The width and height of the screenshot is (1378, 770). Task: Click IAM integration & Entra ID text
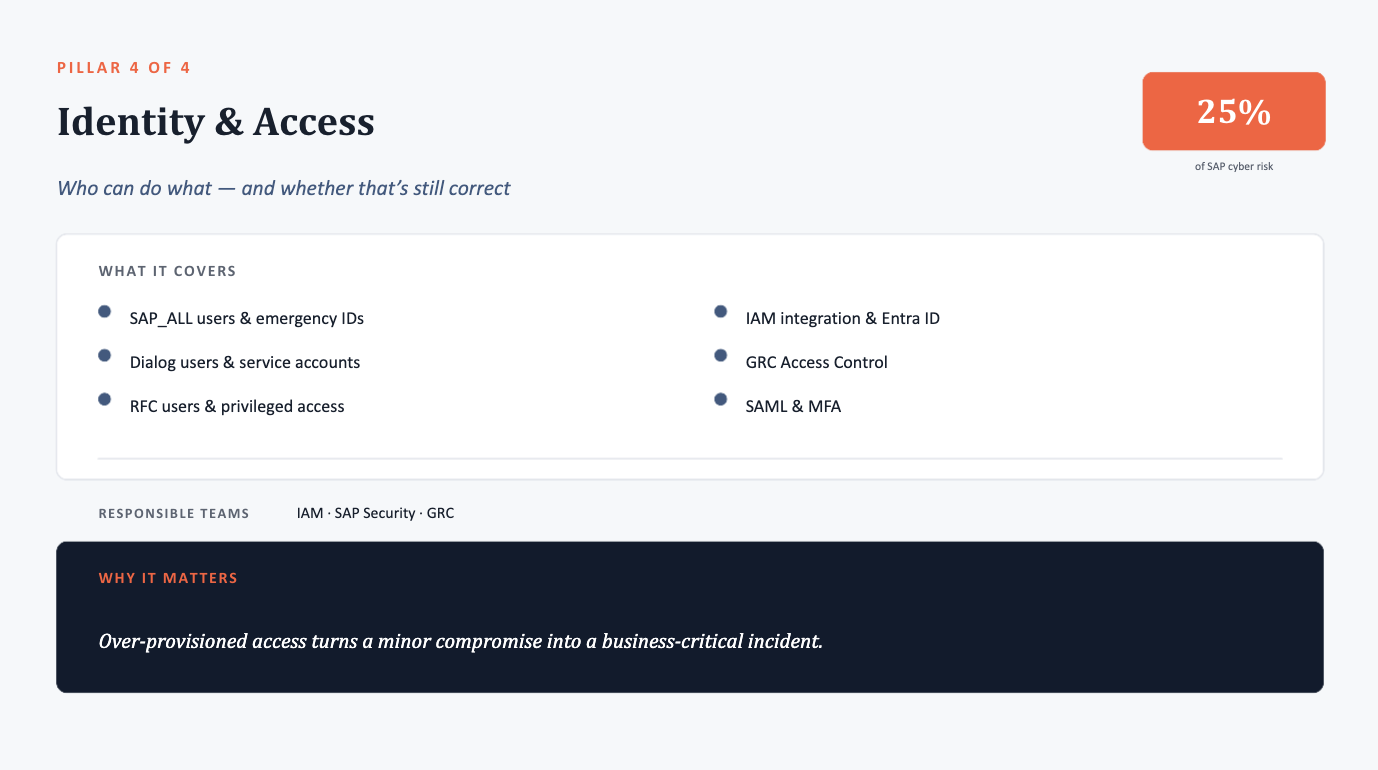click(x=843, y=319)
